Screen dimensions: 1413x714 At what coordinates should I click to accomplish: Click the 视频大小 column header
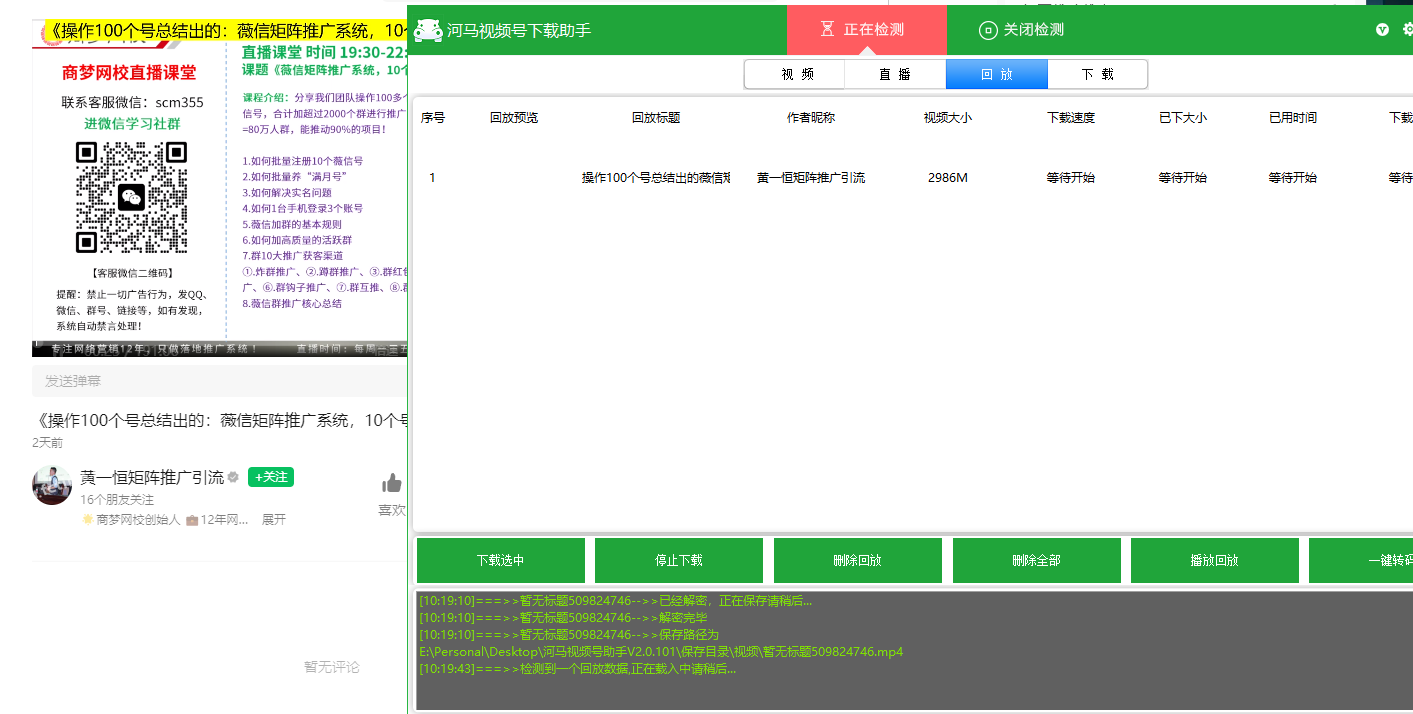pos(948,118)
